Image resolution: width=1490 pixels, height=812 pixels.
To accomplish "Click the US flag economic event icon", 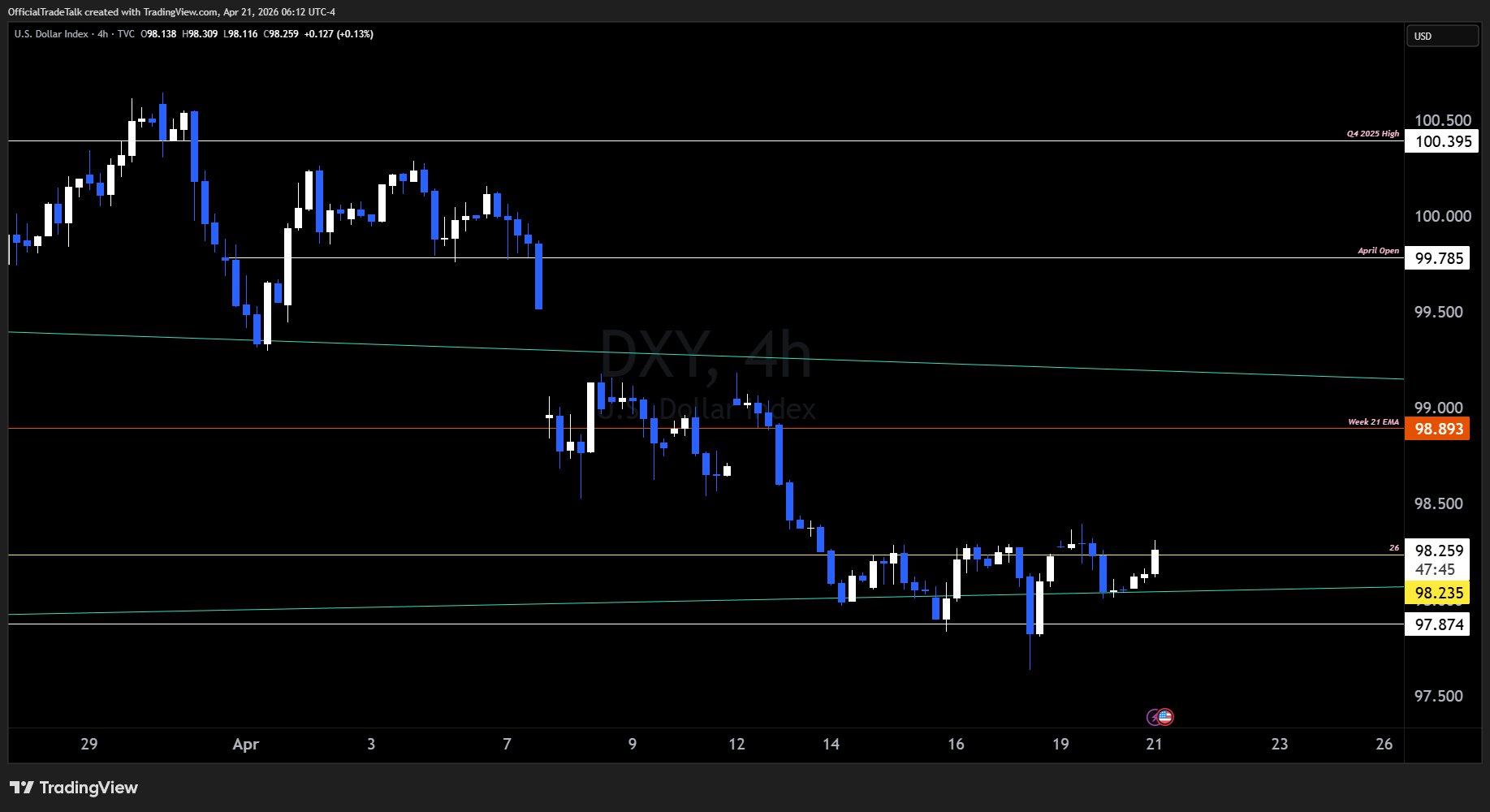I will tap(1165, 717).
